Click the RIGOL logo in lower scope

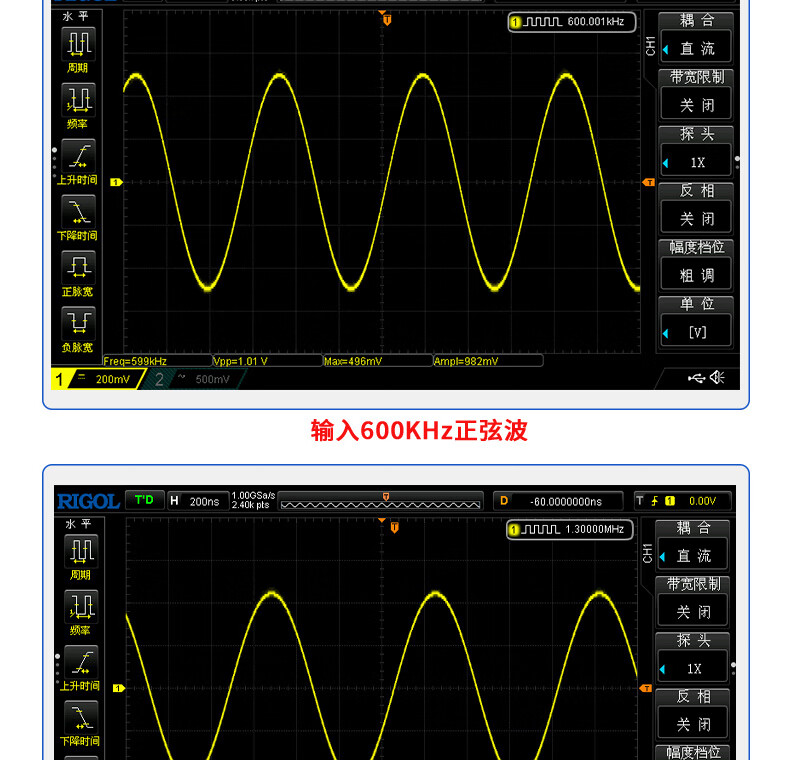[x=88, y=500]
